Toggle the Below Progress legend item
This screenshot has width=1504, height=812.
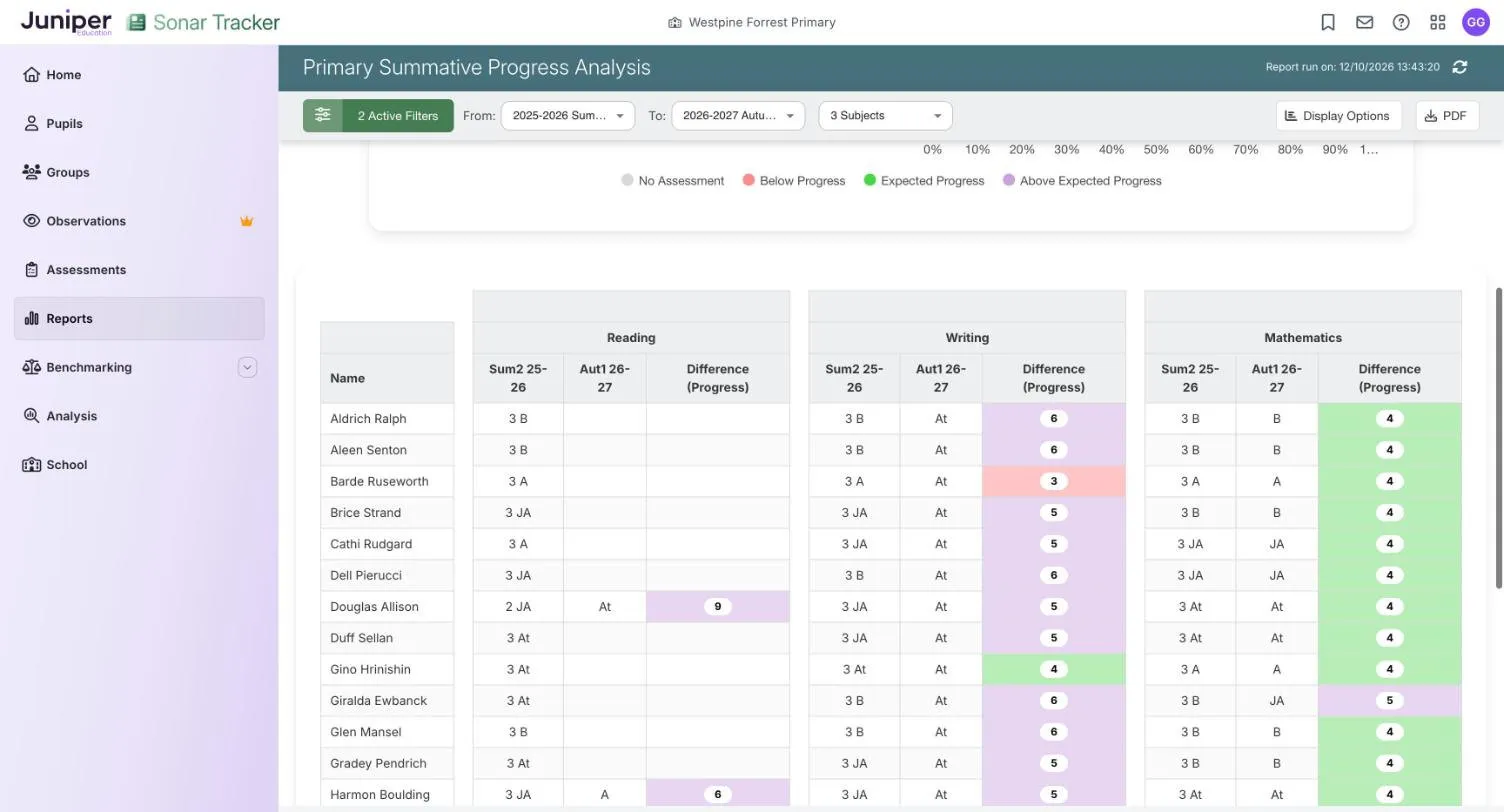(x=794, y=181)
